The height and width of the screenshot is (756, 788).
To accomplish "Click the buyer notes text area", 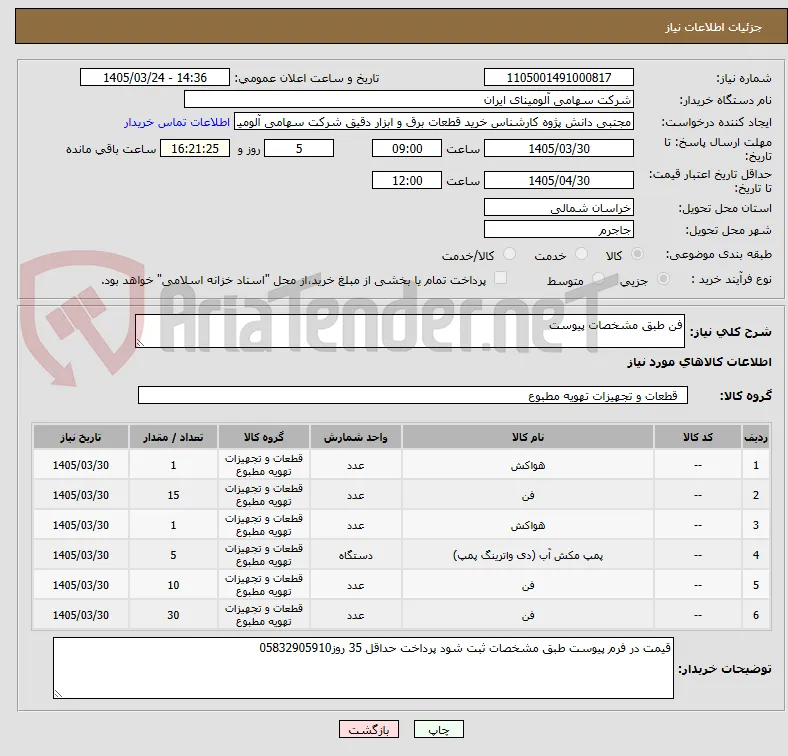I will 363,668.
